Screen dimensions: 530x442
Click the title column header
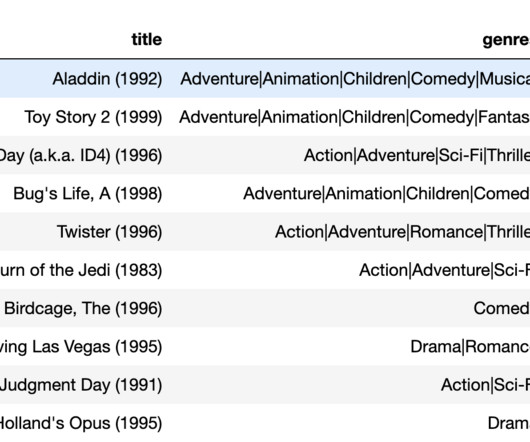coord(147,40)
